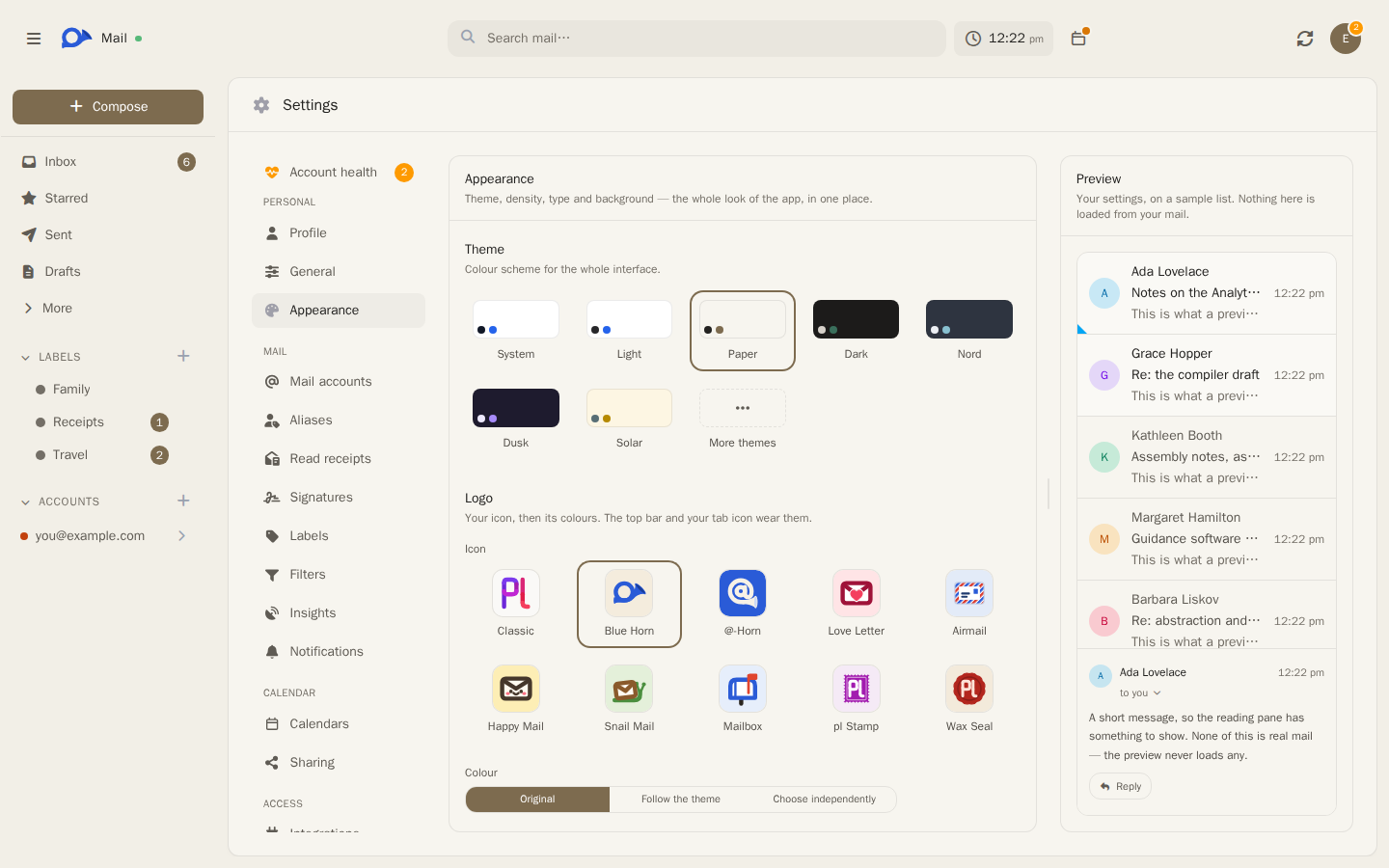The image size is (1389, 868).
Task: Collapse the Labels section
Action: pyautogui.click(x=26, y=357)
